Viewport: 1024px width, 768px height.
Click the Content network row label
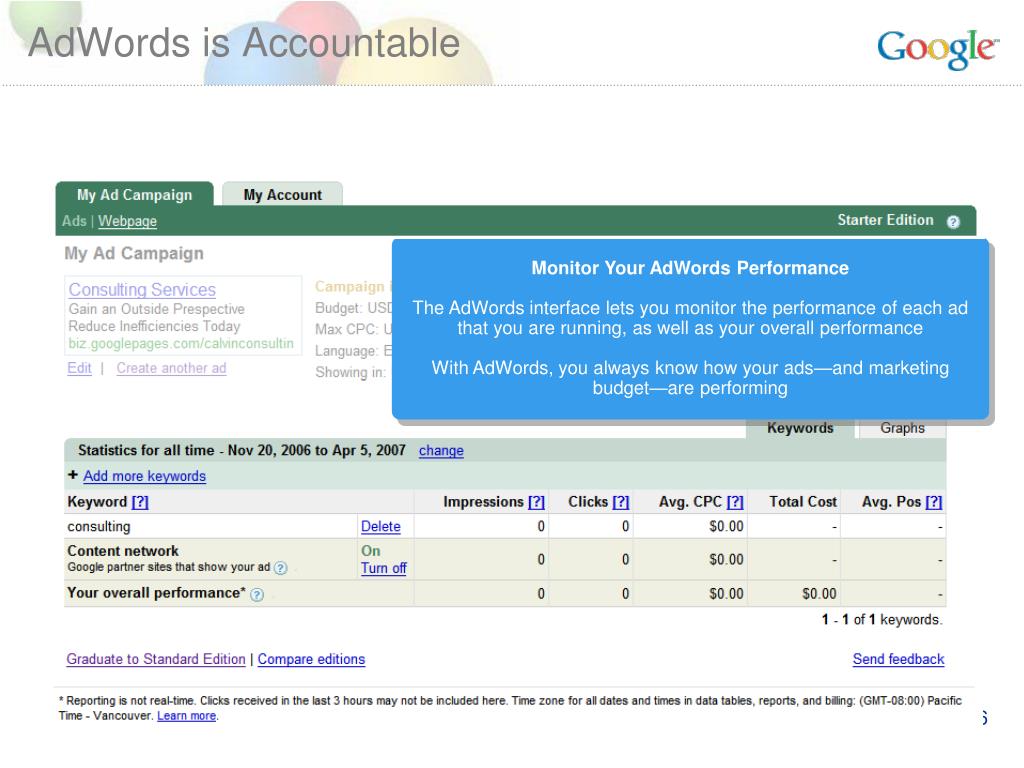coord(123,551)
